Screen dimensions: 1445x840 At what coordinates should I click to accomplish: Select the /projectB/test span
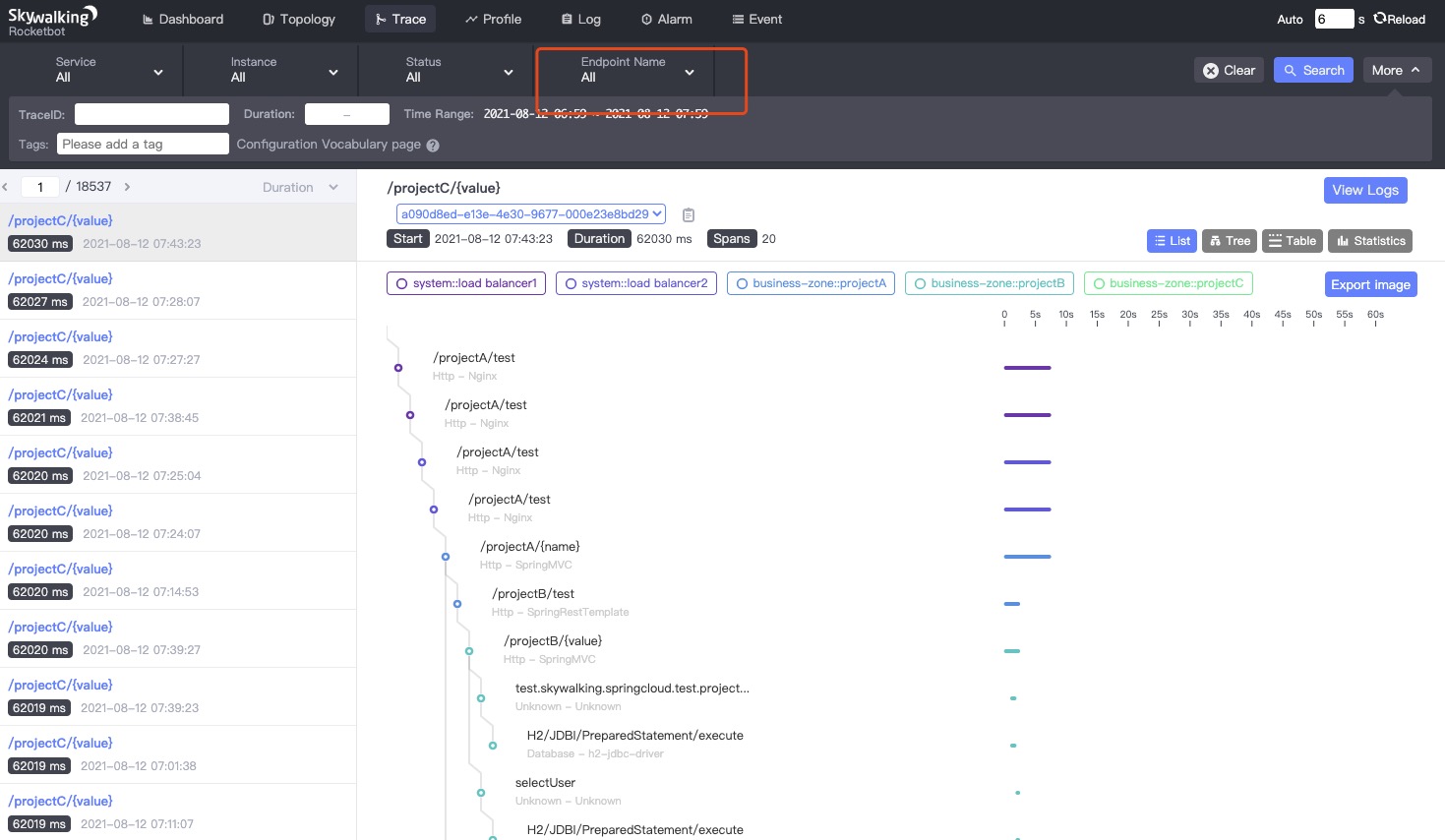[533, 594]
